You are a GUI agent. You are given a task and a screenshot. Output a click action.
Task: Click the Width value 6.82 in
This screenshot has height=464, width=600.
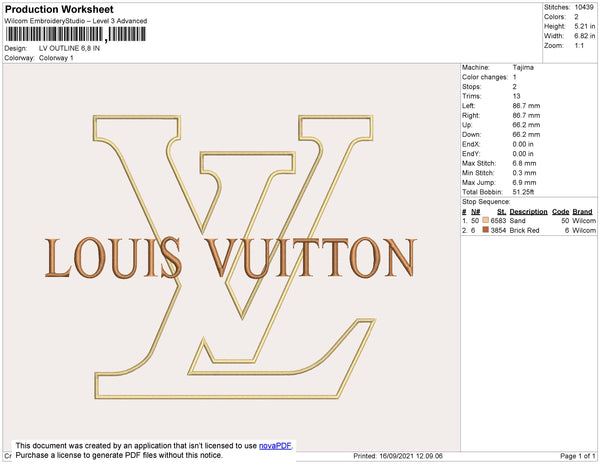[x=584, y=36]
